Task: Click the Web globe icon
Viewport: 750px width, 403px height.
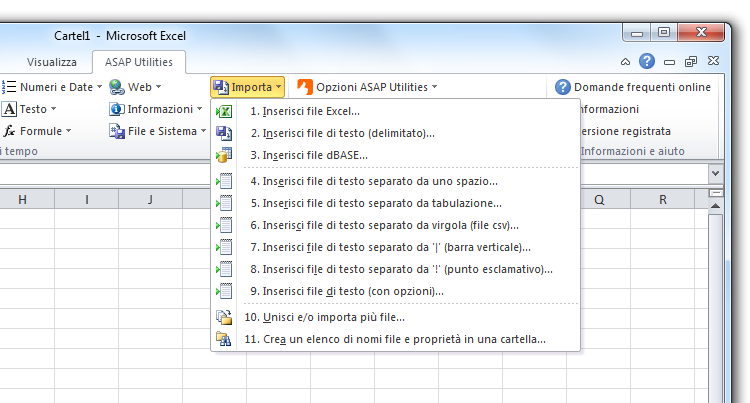Action: (x=117, y=87)
